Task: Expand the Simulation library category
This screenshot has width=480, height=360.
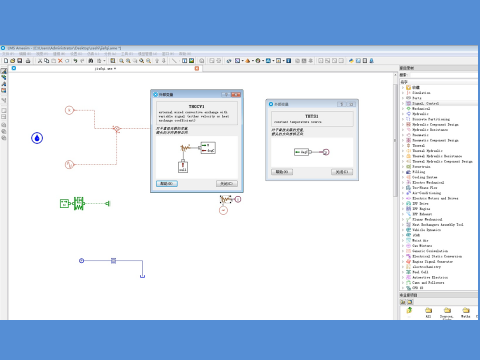Action: point(403,93)
